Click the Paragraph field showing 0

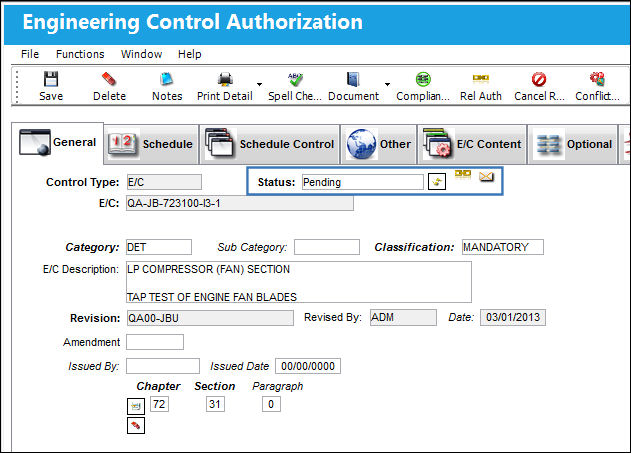point(271,404)
